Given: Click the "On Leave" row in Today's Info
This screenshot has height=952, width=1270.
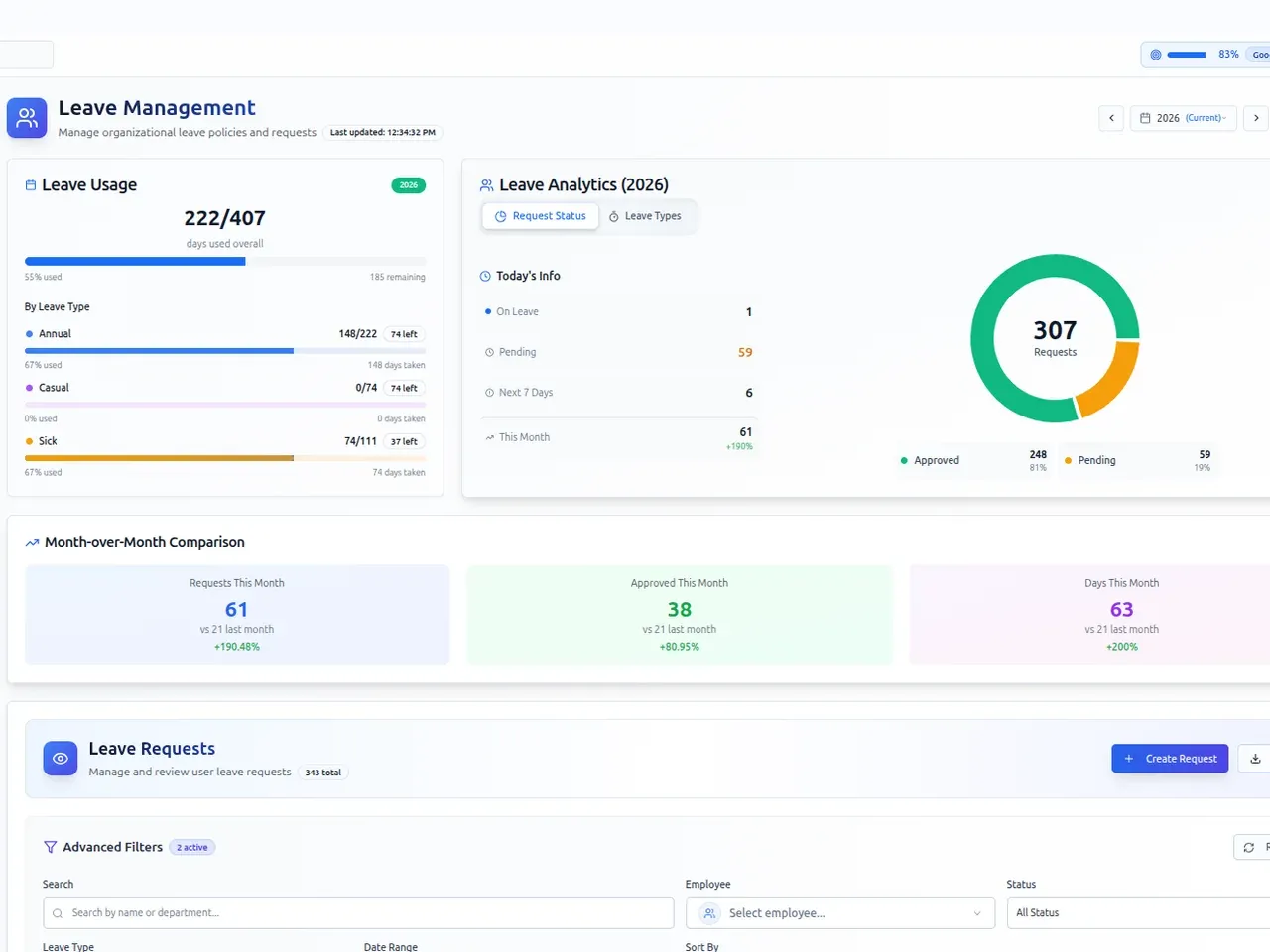Looking at the screenshot, I should coord(618,312).
